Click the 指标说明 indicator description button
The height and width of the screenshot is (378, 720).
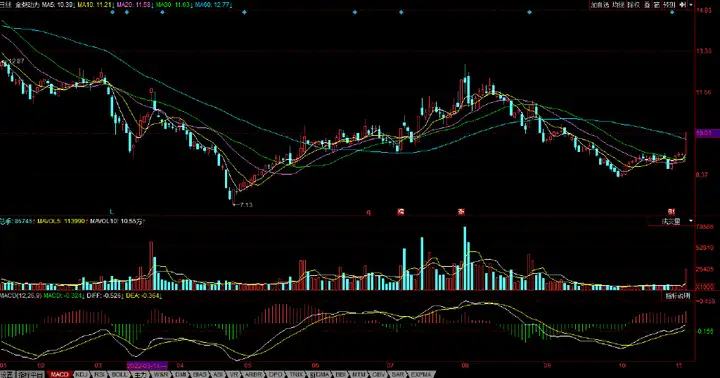(678, 296)
